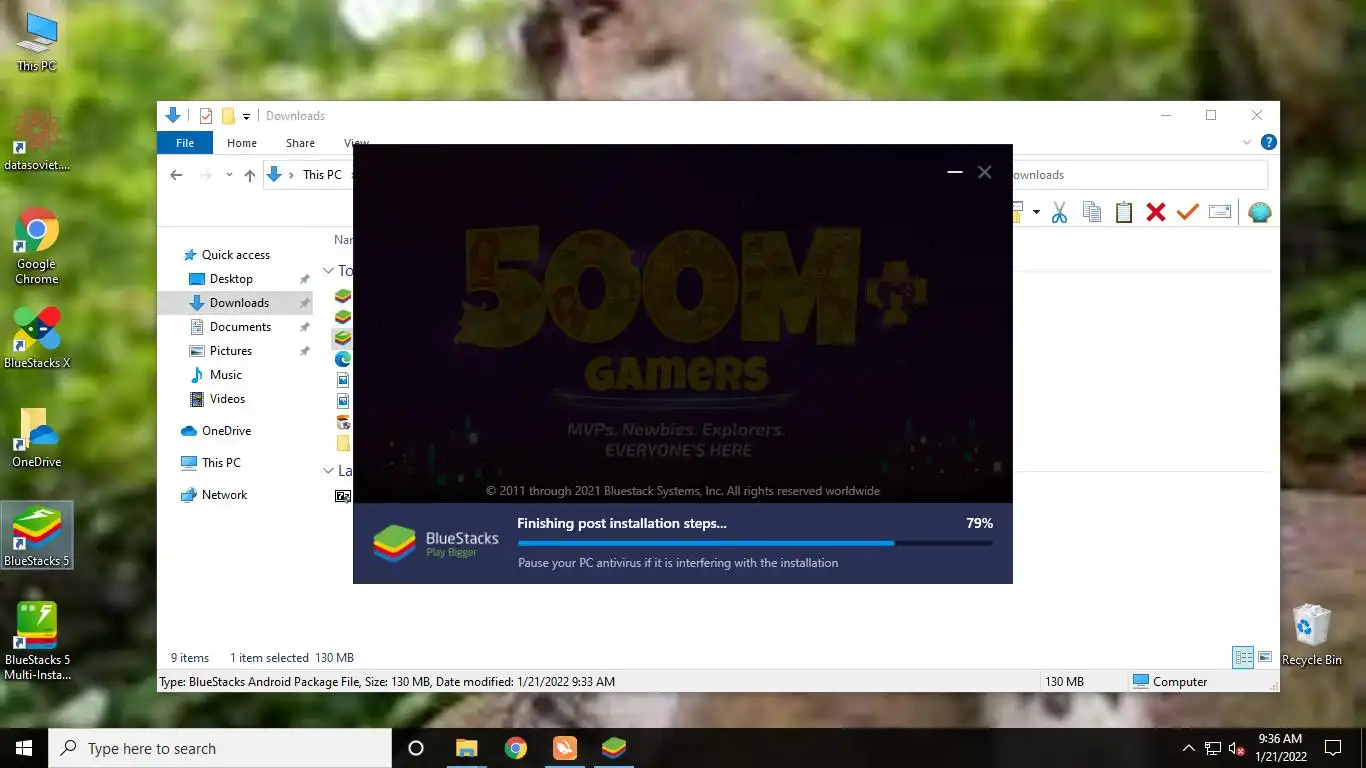1366x768 pixels.
Task: Go back using Explorer's back arrow
Action: coord(176,175)
